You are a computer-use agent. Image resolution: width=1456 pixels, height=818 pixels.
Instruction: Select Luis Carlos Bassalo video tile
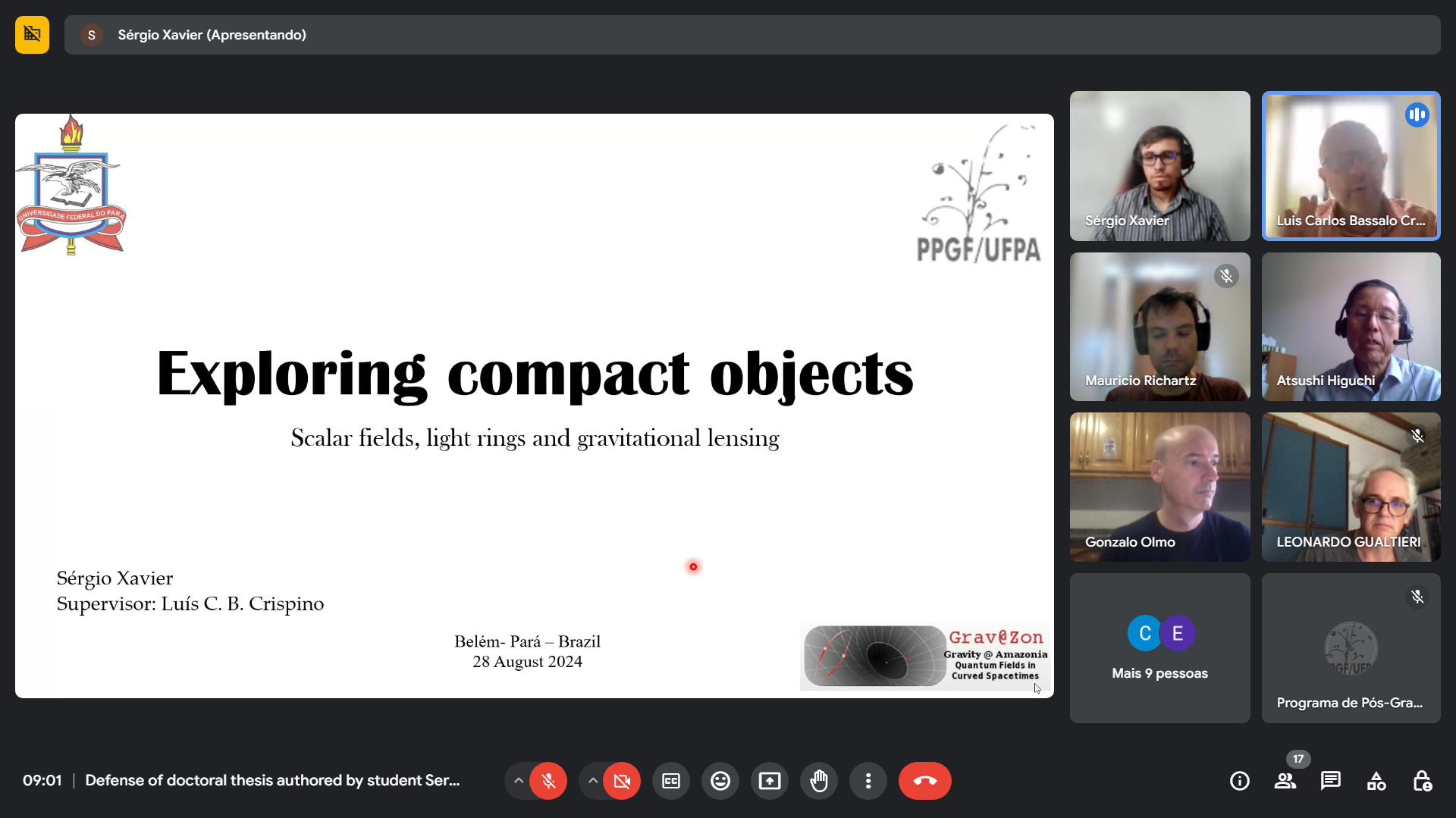pos(1351,166)
